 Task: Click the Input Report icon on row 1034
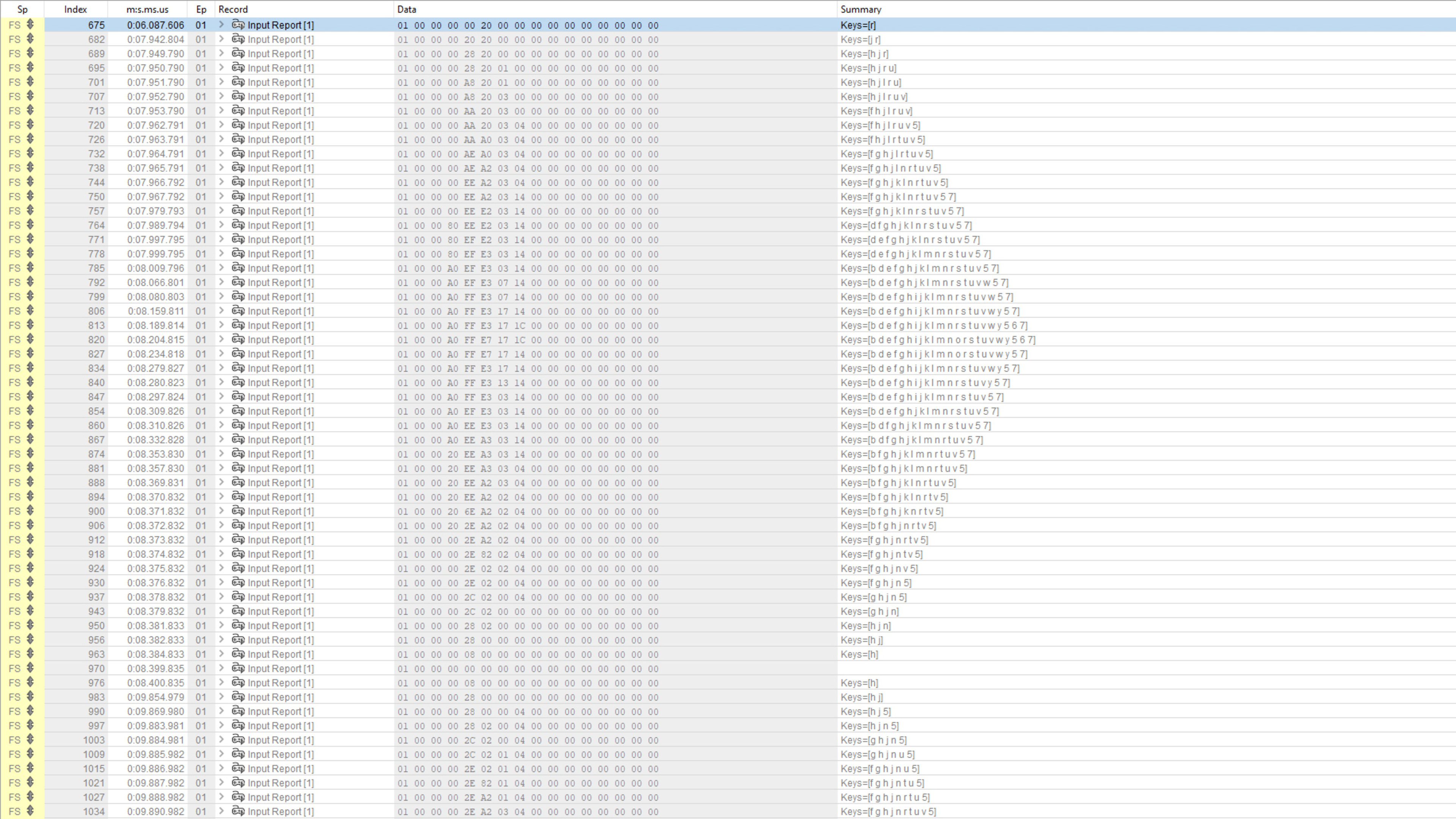pos(238,812)
